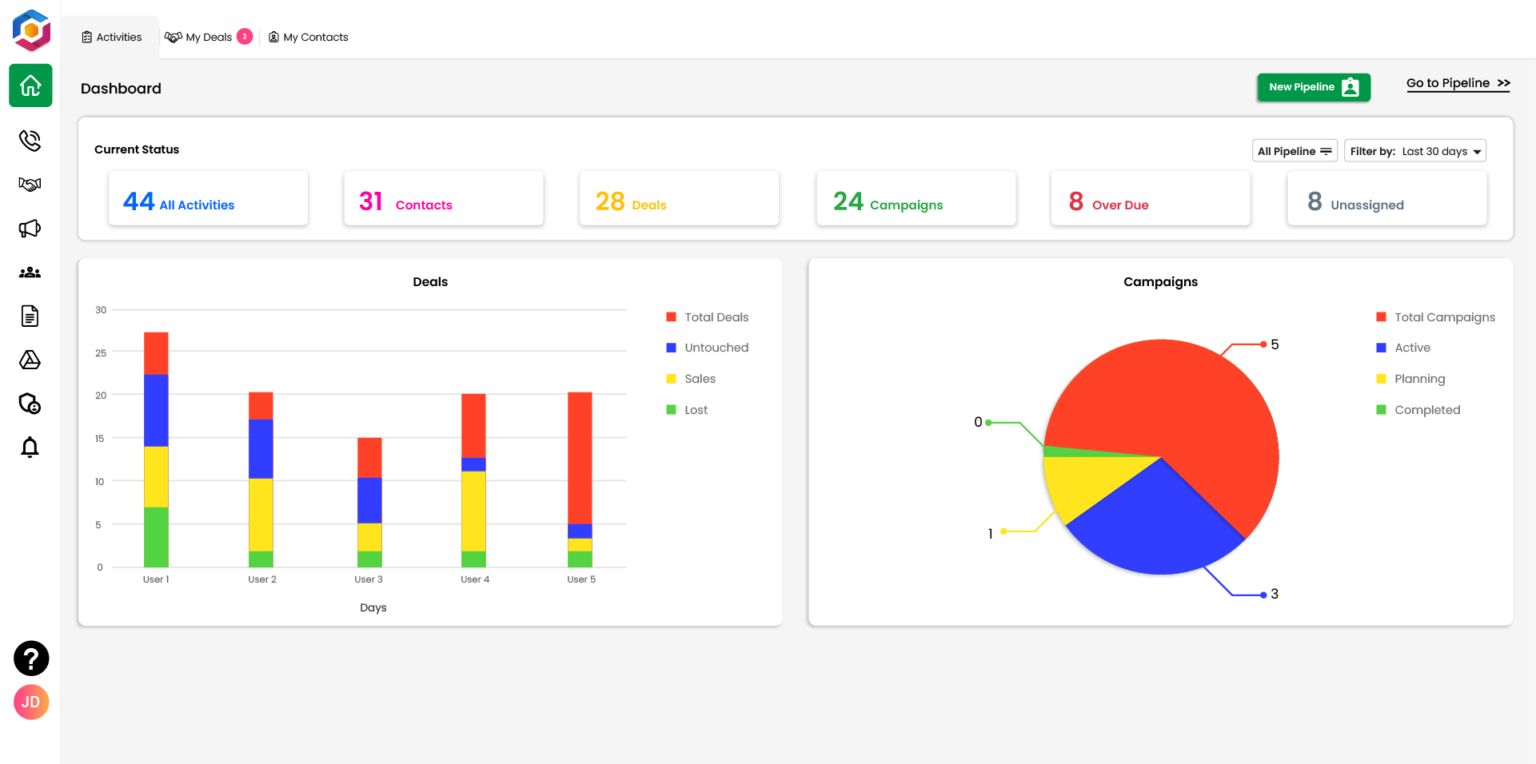Click the help question mark icon

(30, 658)
